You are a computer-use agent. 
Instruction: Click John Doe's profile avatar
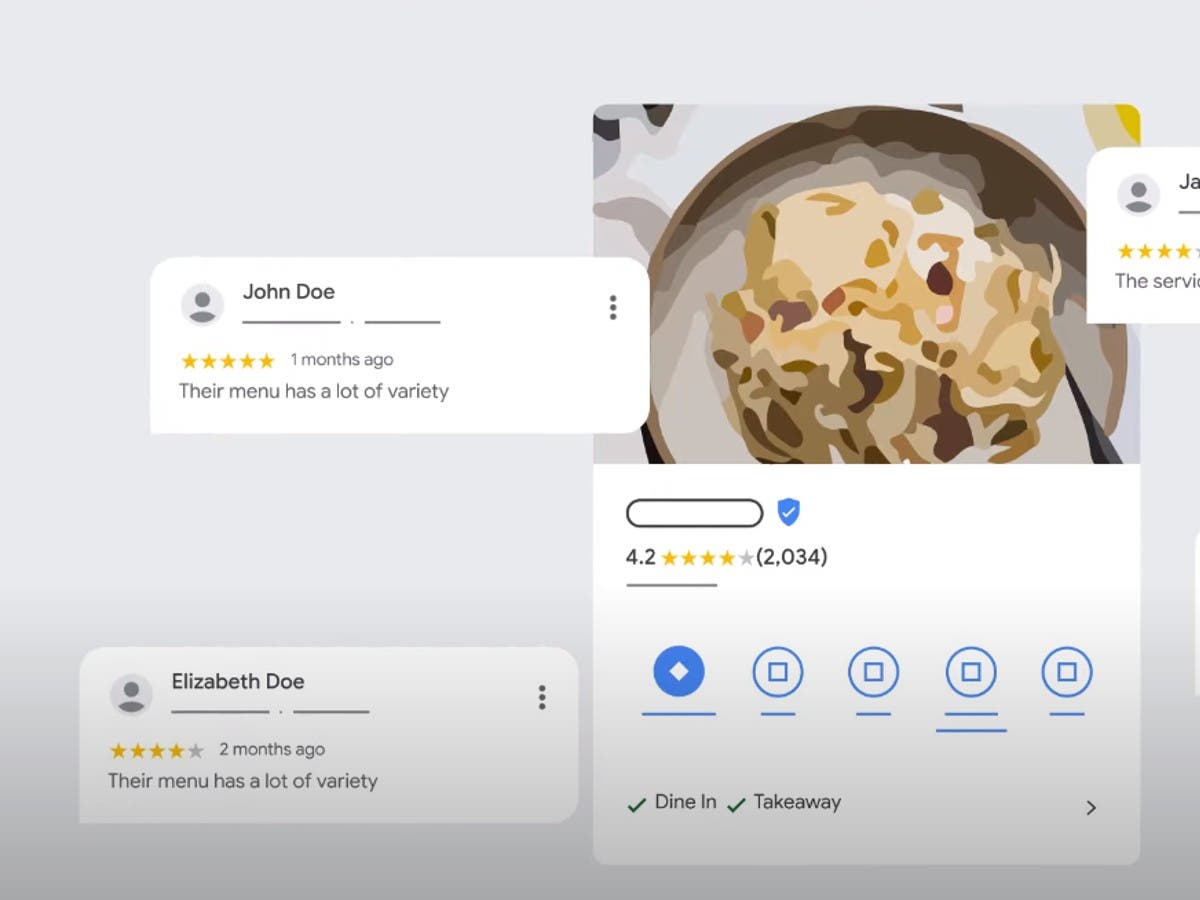[x=202, y=304]
